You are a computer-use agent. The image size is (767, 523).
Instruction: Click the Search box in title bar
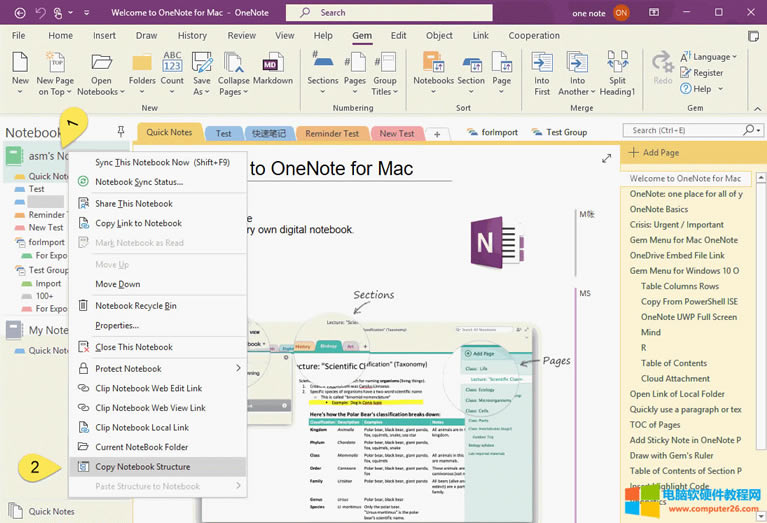pyautogui.click(x=393, y=12)
